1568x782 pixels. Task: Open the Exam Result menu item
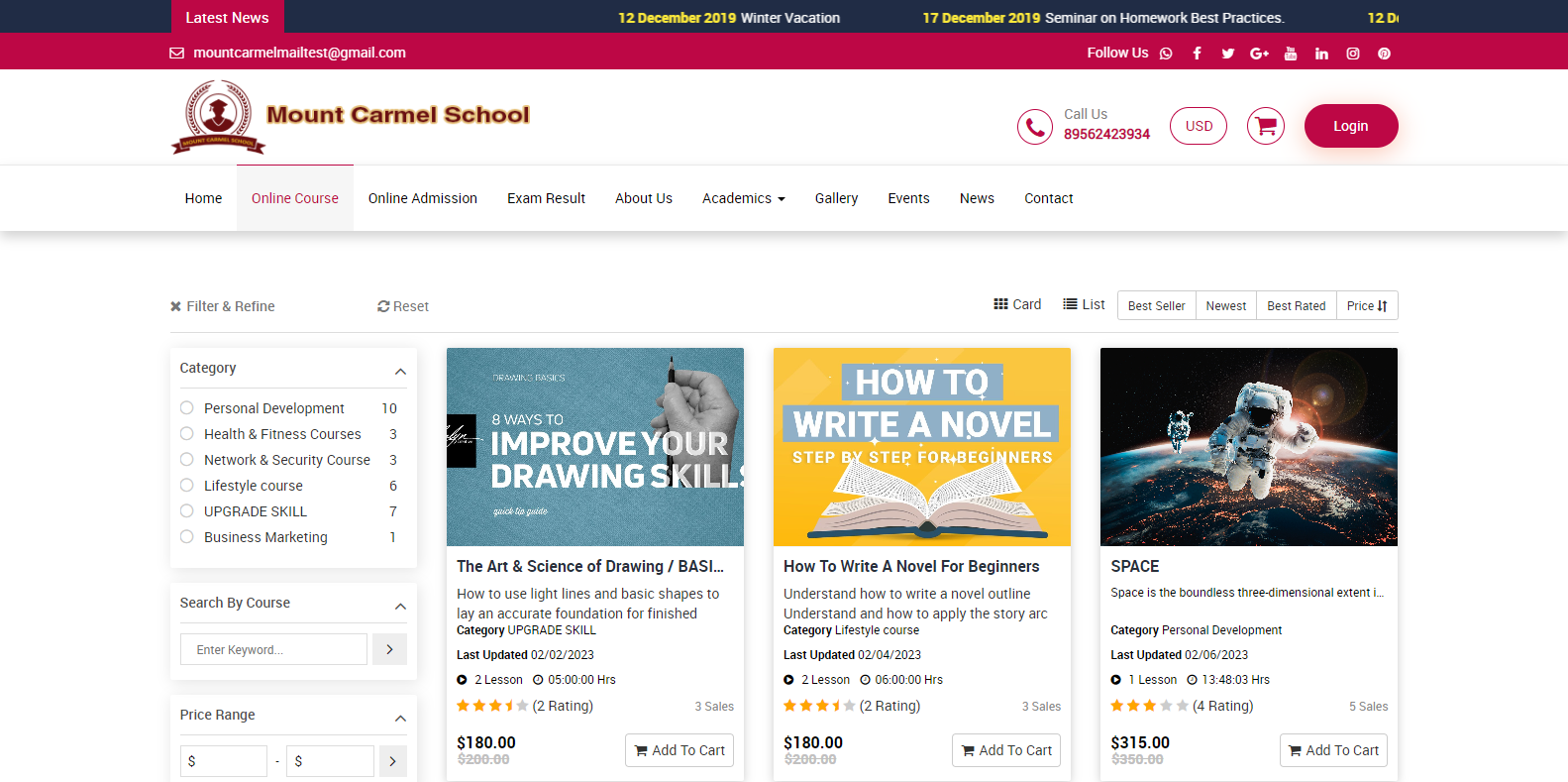click(546, 198)
